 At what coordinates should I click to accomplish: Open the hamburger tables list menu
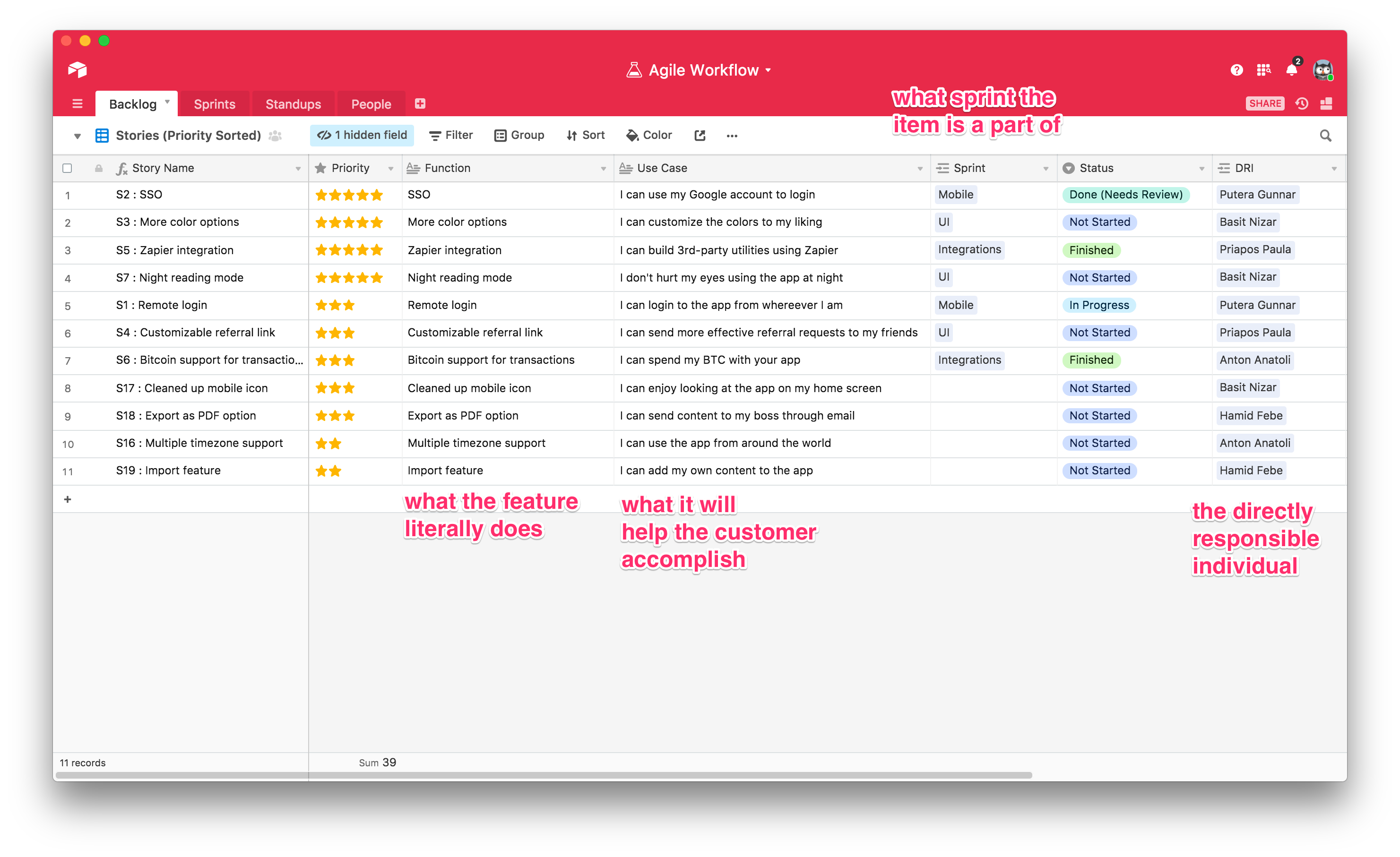click(77, 103)
